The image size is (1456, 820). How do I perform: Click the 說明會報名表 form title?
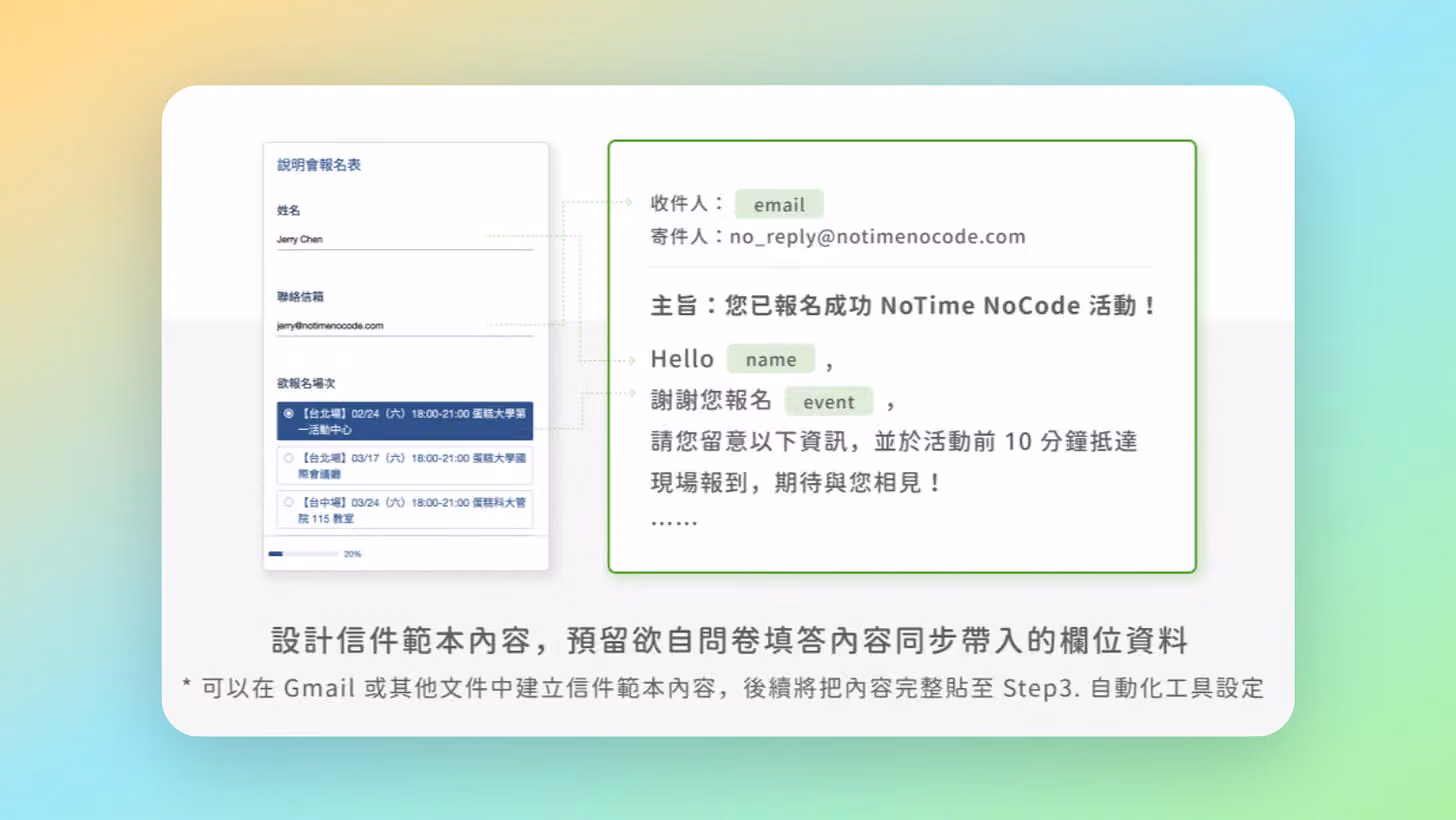(319, 165)
